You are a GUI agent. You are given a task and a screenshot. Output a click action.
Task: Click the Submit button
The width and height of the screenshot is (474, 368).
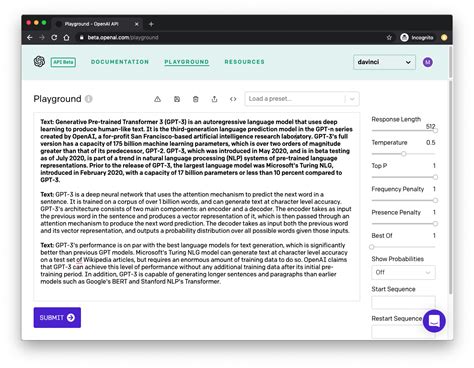point(57,317)
